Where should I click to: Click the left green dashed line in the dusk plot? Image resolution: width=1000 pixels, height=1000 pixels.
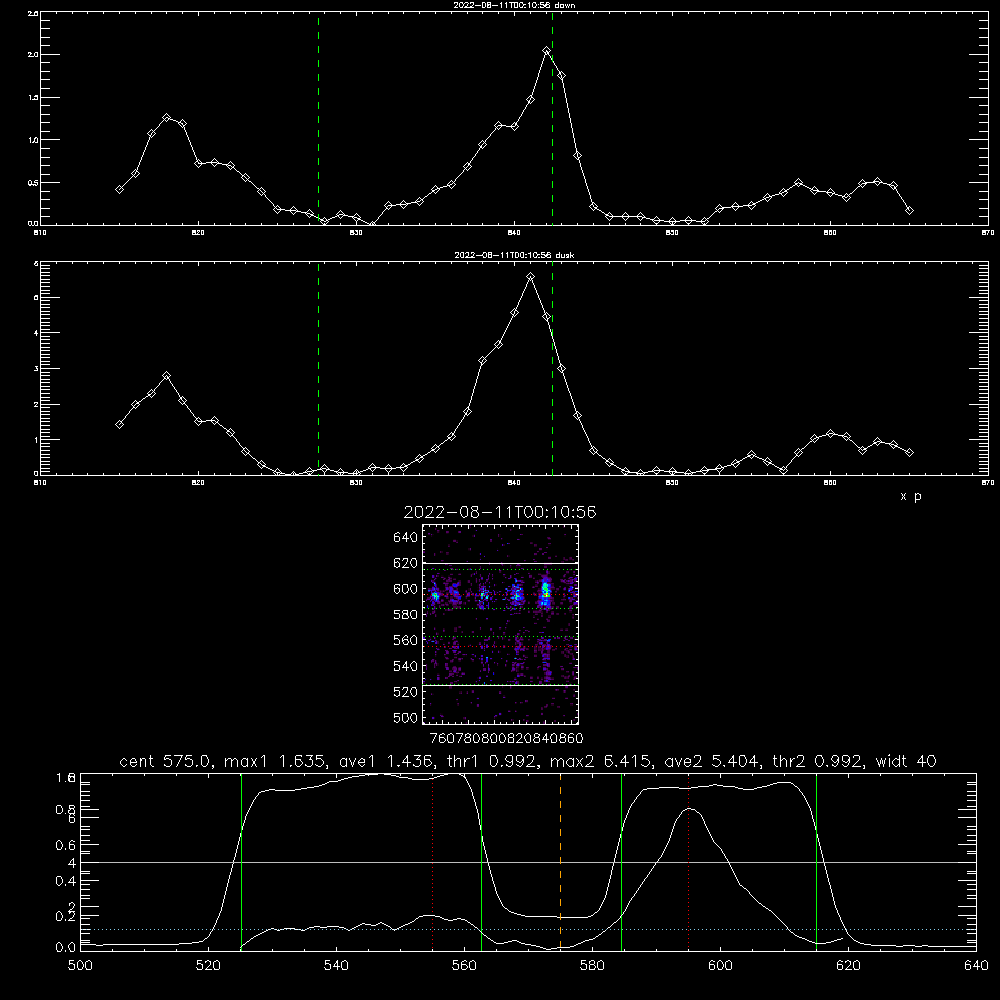[x=318, y=369]
